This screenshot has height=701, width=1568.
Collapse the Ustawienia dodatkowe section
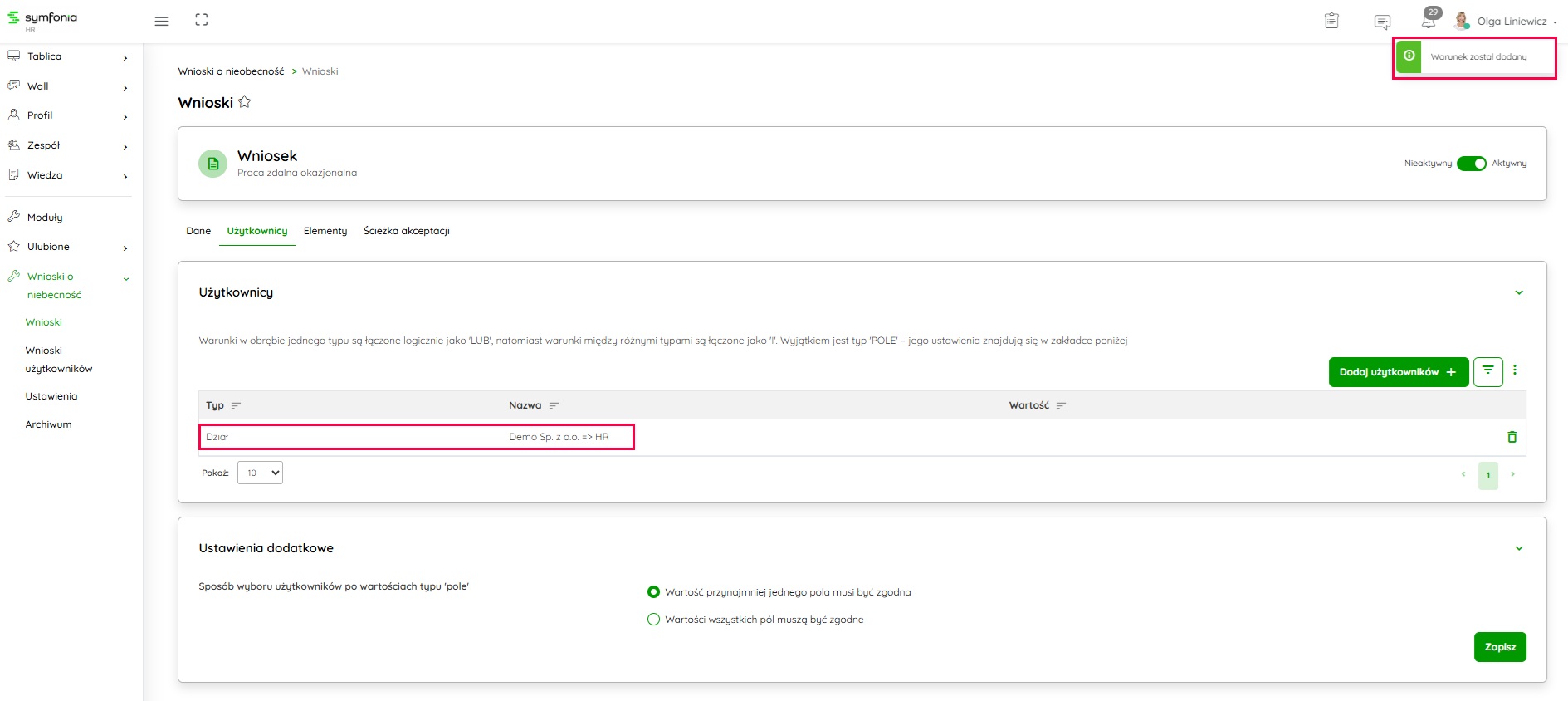1519,548
